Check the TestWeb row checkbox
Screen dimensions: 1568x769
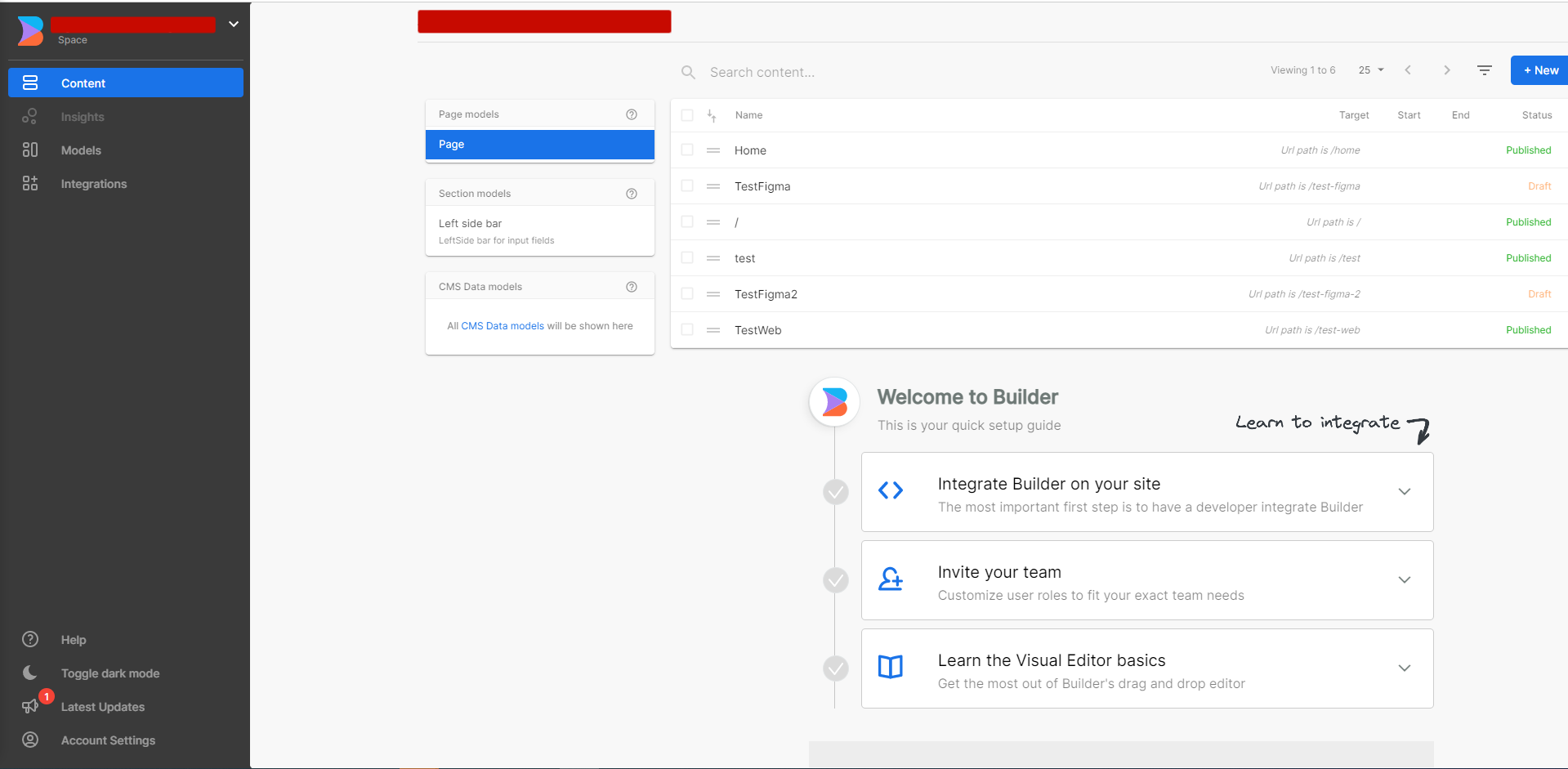(687, 329)
